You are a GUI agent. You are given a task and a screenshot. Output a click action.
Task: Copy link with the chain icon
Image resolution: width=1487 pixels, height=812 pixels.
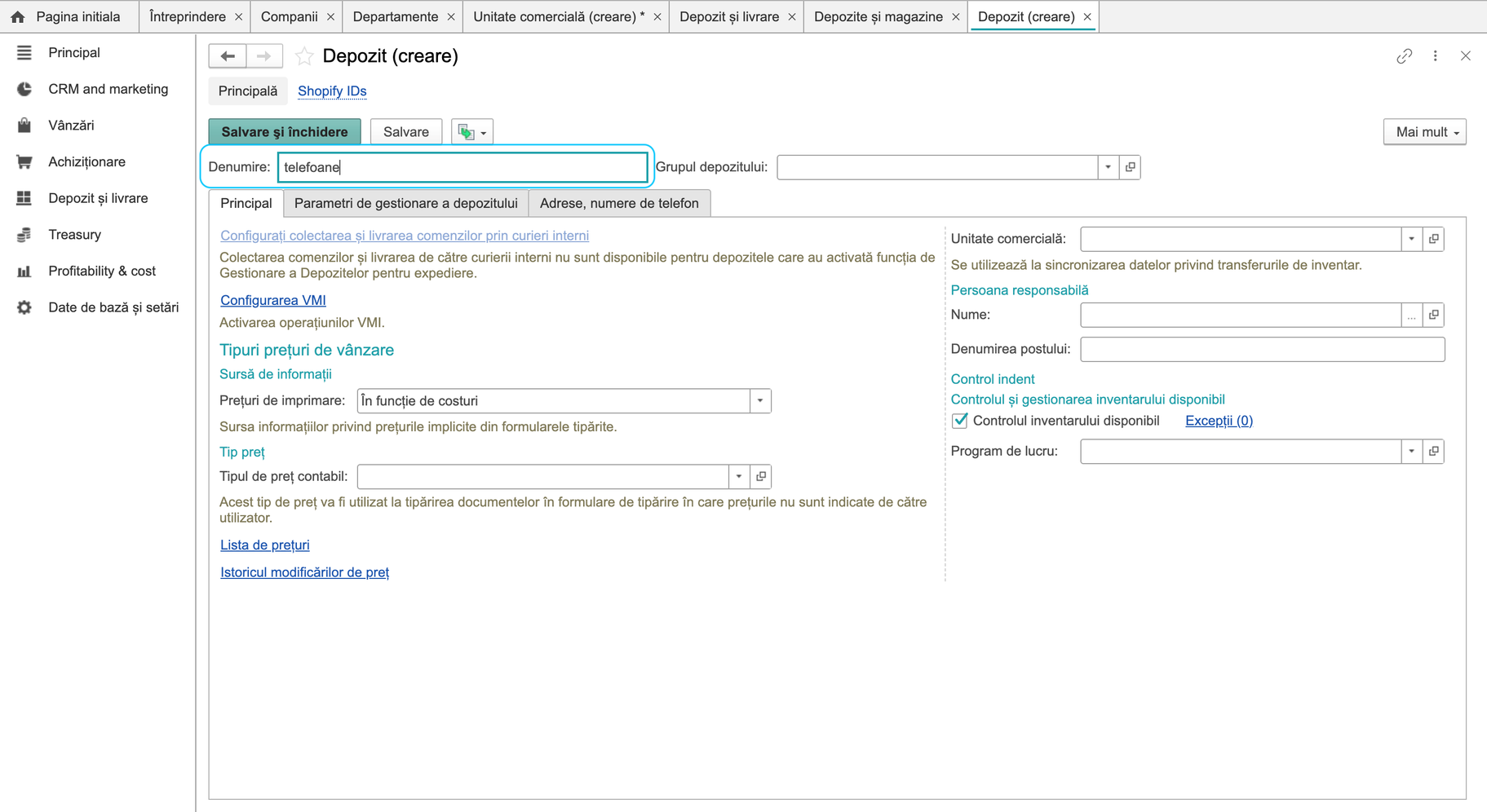pyautogui.click(x=1404, y=55)
